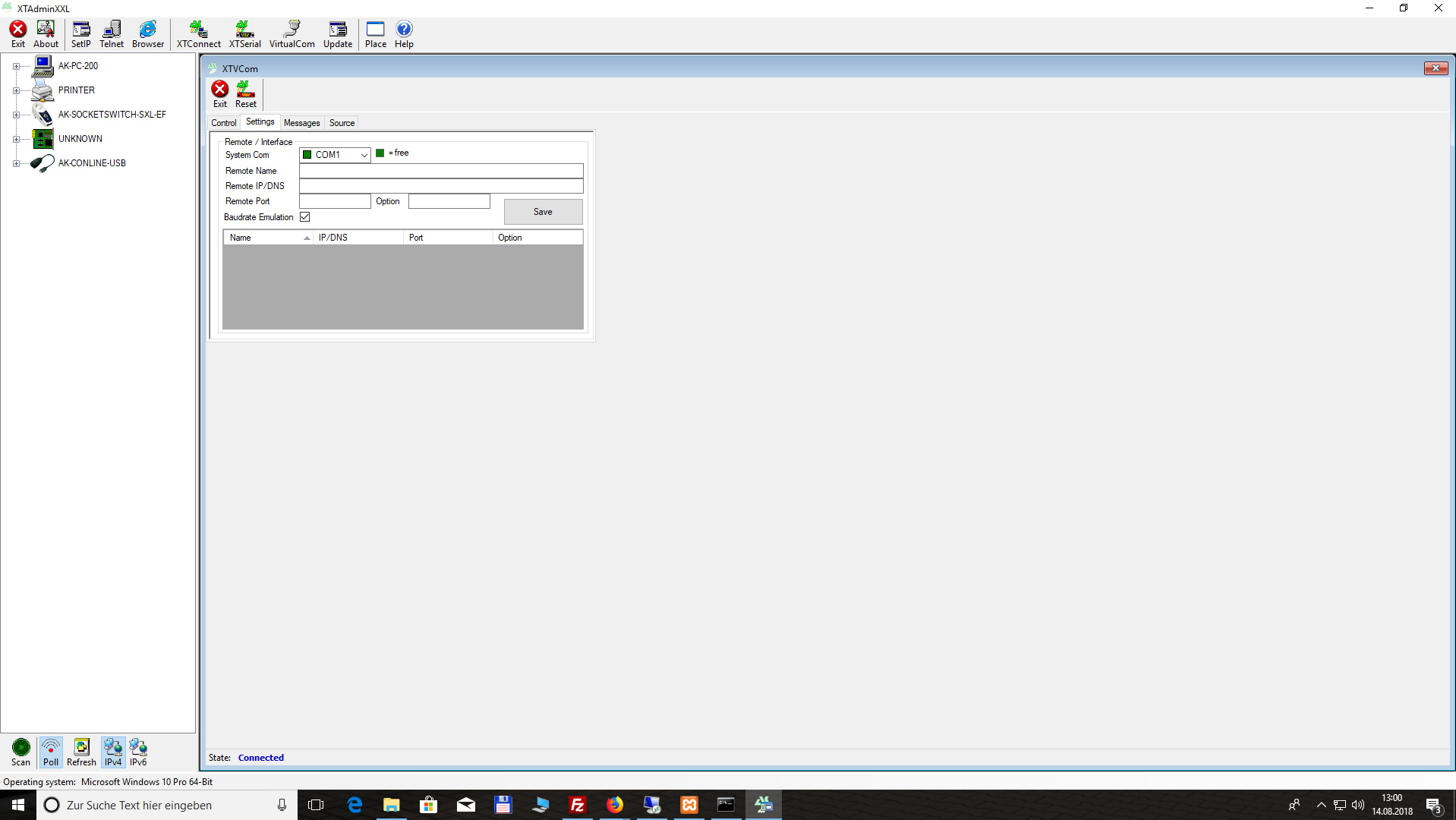Open FileZilla from taskbar
Image resolution: width=1456 pixels, height=820 pixels.
pyautogui.click(x=578, y=805)
